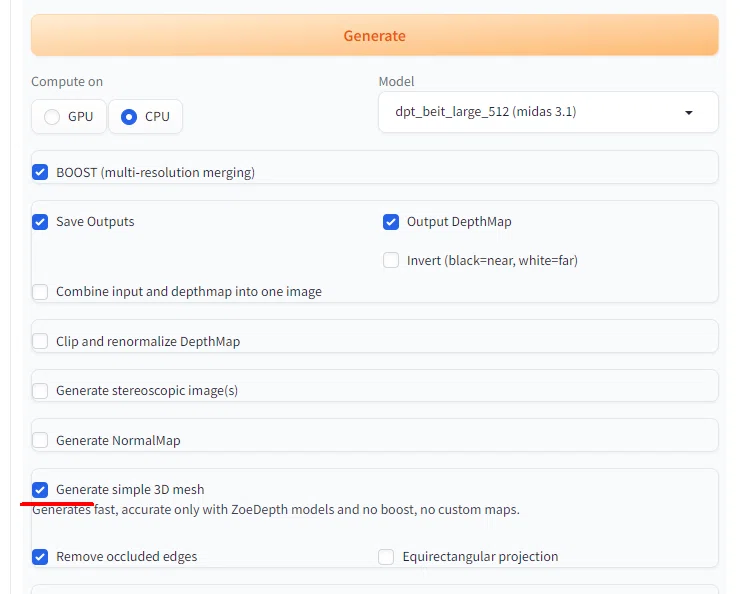This screenshot has width=746, height=594.
Task: Enable the Invert (black=near, white=far) option
Action: [391, 260]
